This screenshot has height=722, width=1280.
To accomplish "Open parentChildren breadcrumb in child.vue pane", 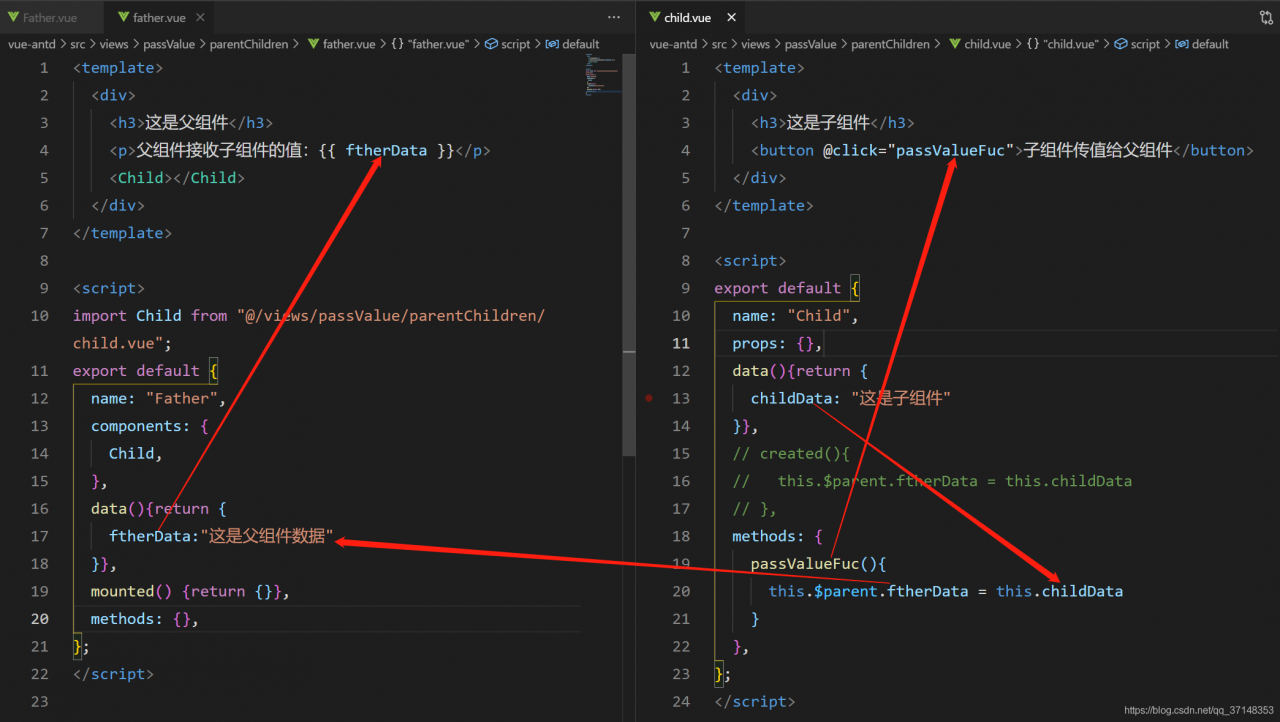I will pos(890,44).
